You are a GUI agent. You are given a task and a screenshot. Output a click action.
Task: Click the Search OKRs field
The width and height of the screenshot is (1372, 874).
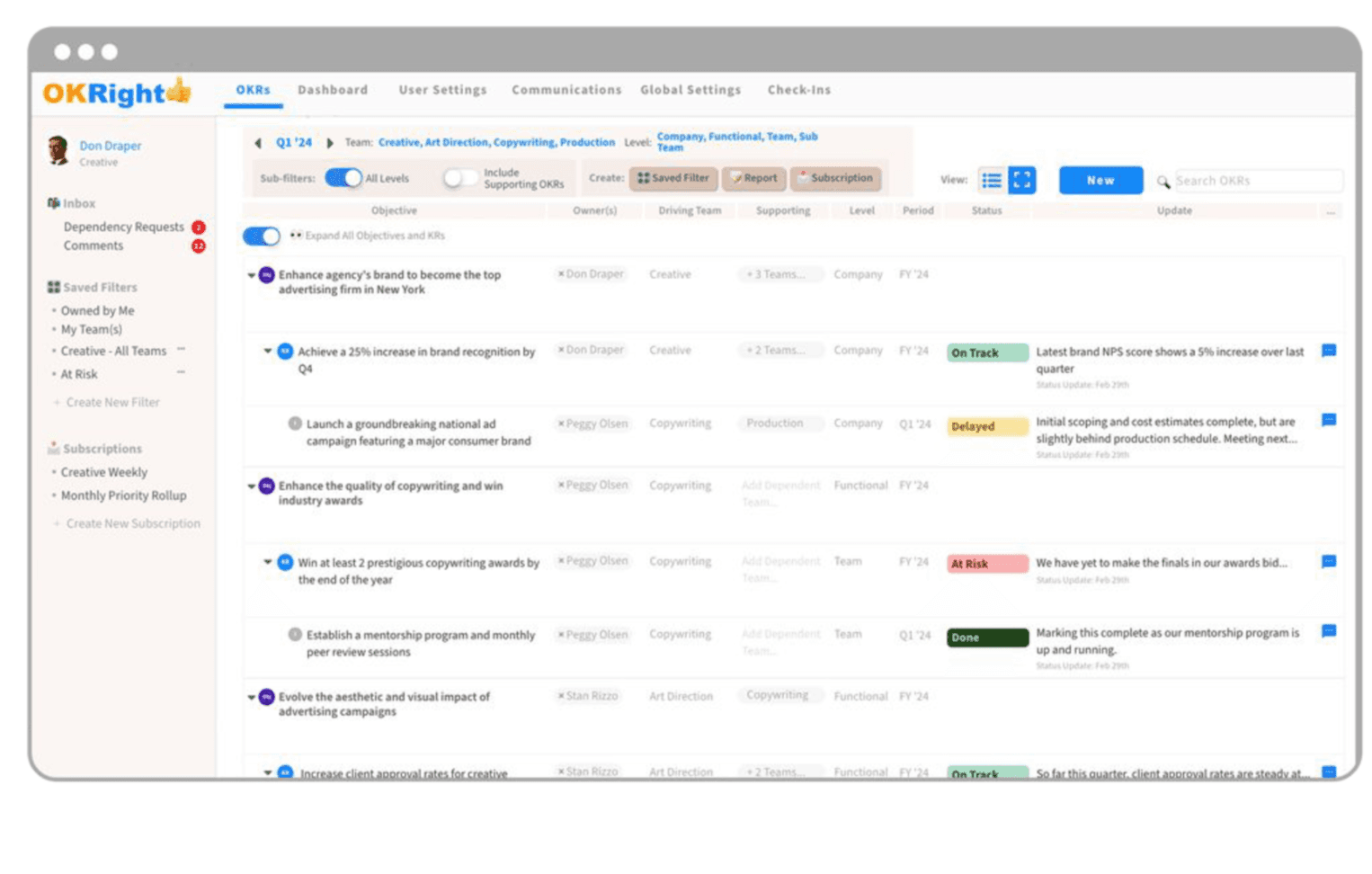click(x=1258, y=181)
